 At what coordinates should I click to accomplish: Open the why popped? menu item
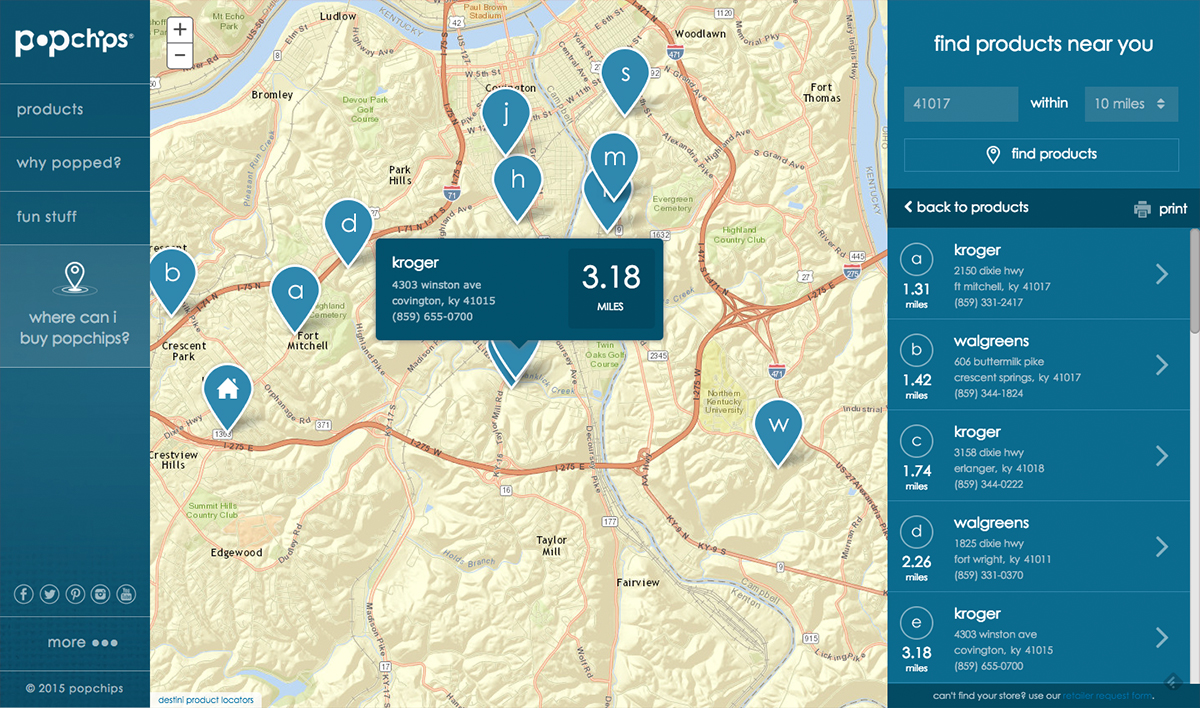[x=67, y=163]
